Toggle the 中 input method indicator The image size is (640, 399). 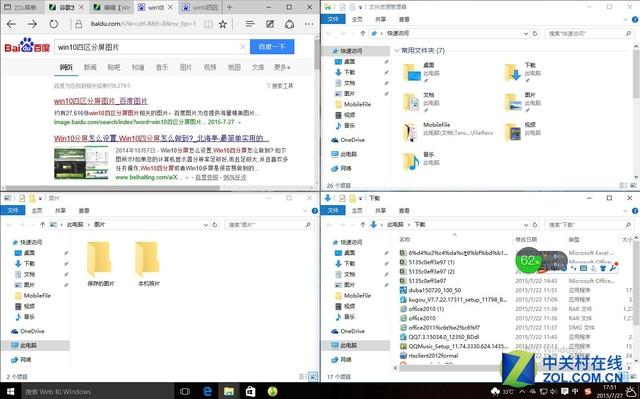575,392
